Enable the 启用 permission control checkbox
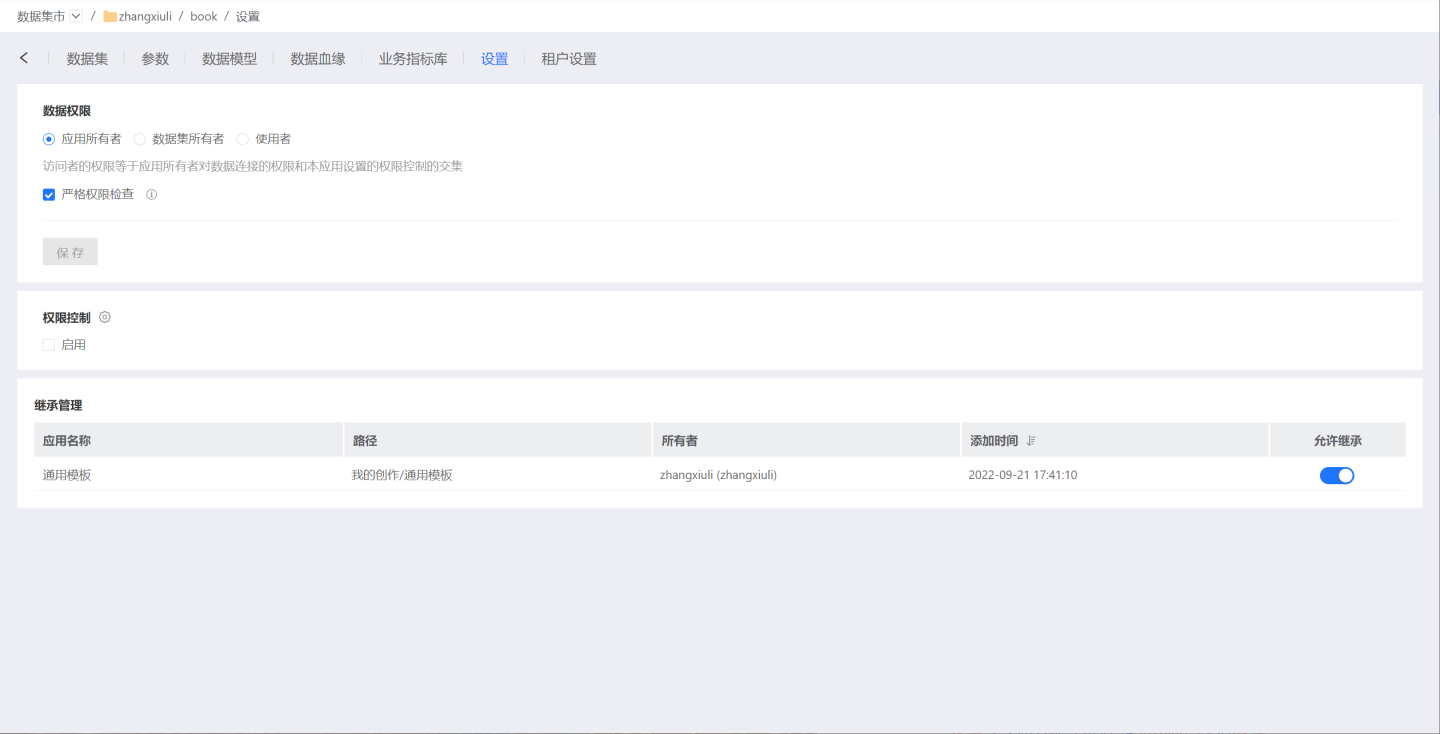The height and width of the screenshot is (734, 1440). point(49,345)
